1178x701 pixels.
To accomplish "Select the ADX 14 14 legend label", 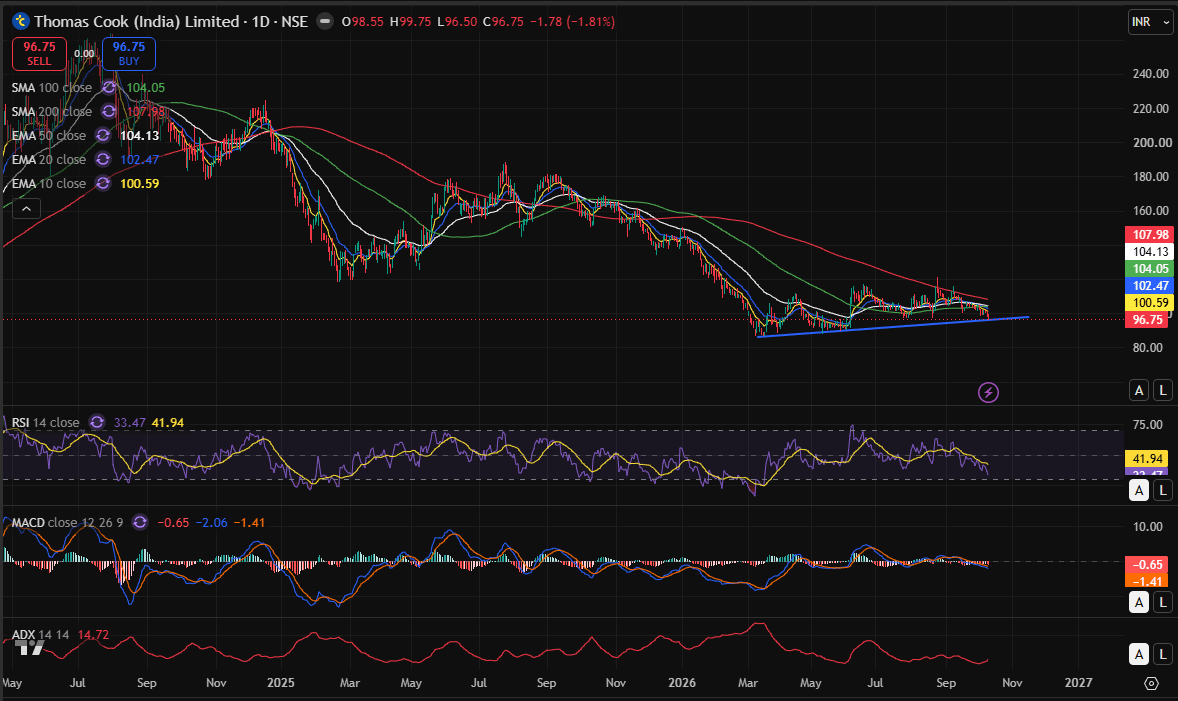I will 40,635.
